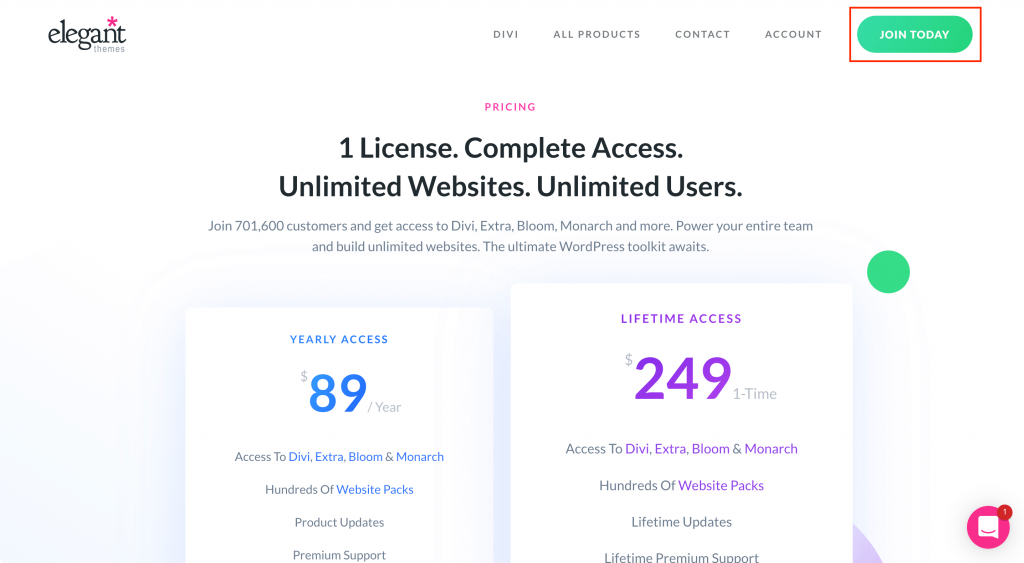Click the JOIN TODAY button
This screenshot has width=1024, height=563.
point(914,35)
